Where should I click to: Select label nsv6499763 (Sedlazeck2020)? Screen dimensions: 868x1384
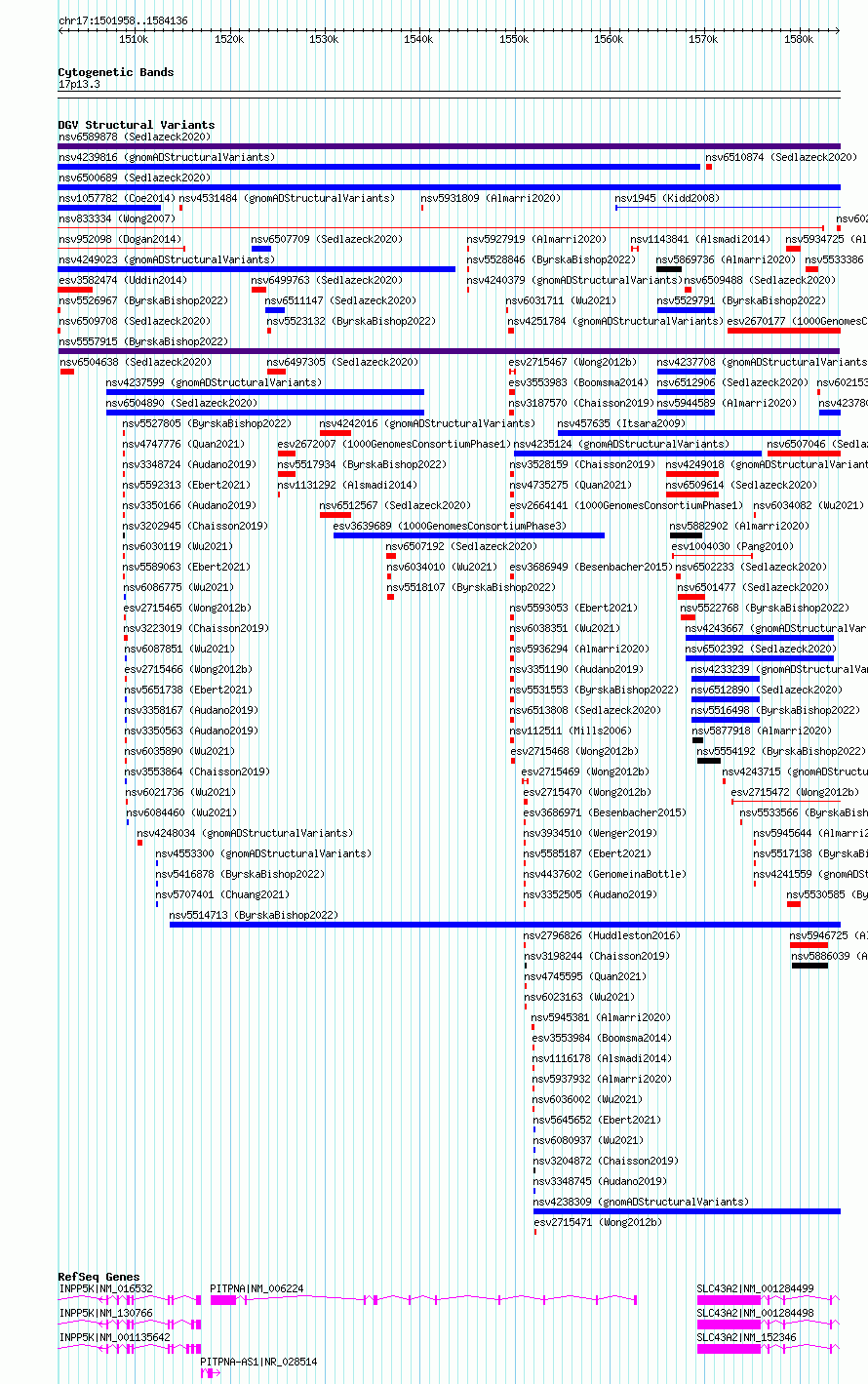[327, 280]
